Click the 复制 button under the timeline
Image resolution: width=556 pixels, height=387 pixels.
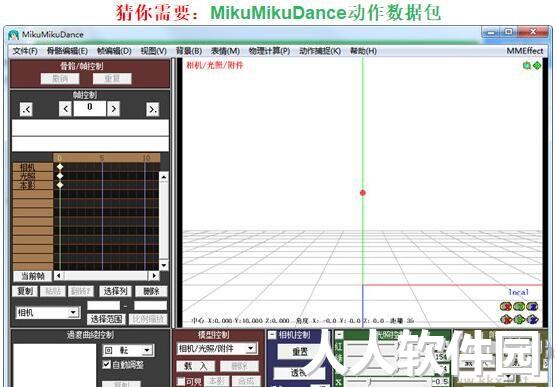click(x=25, y=291)
